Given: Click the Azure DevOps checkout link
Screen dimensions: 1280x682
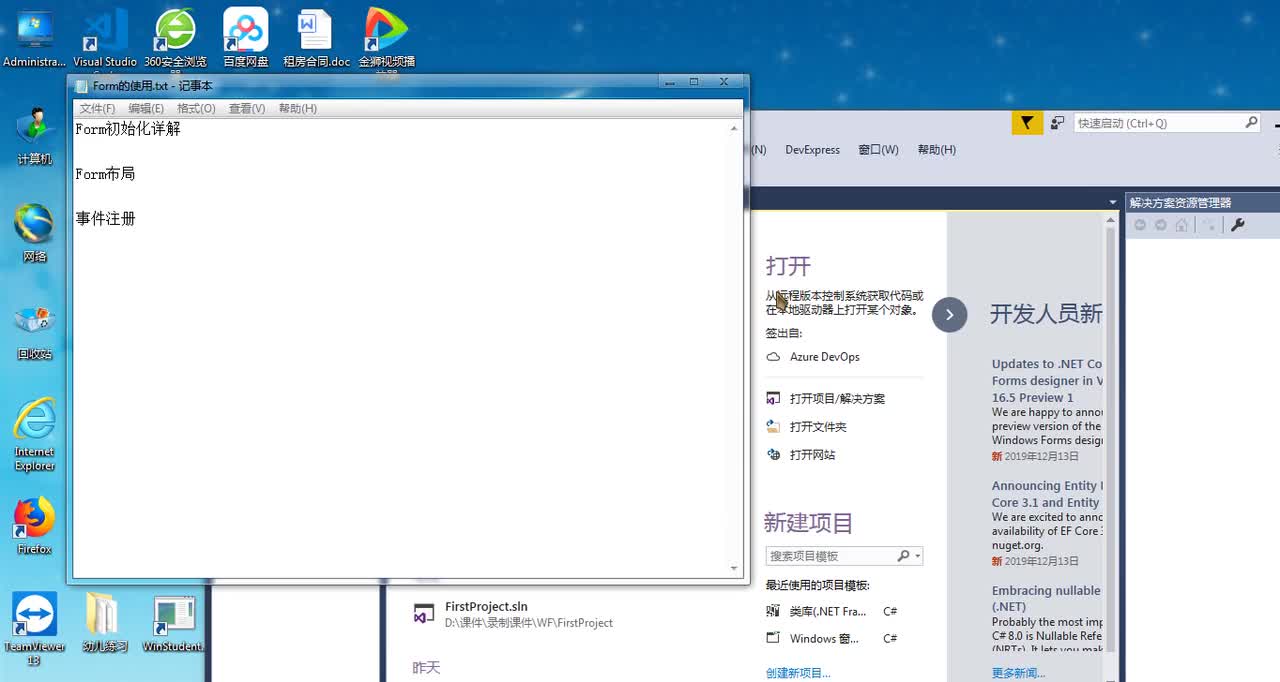Looking at the screenshot, I should (x=825, y=357).
